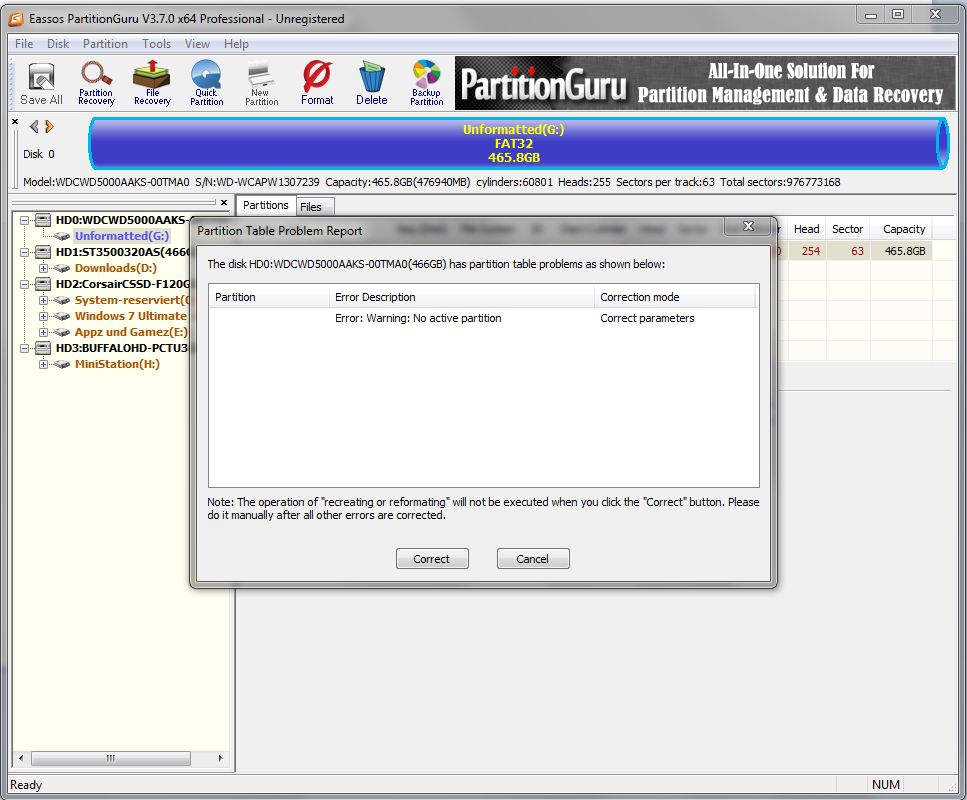
Task: Select MiniStation(H:) tree item
Action: point(117,364)
